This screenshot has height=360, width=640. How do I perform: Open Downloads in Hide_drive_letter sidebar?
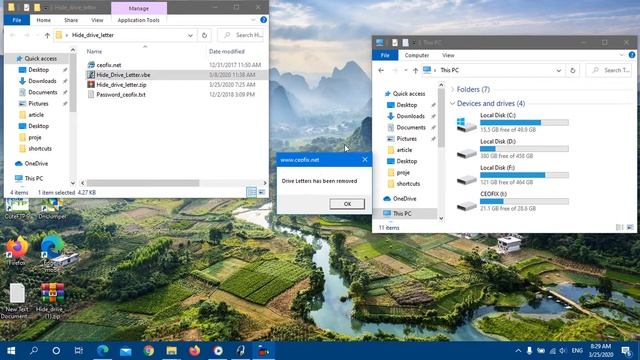42,81
